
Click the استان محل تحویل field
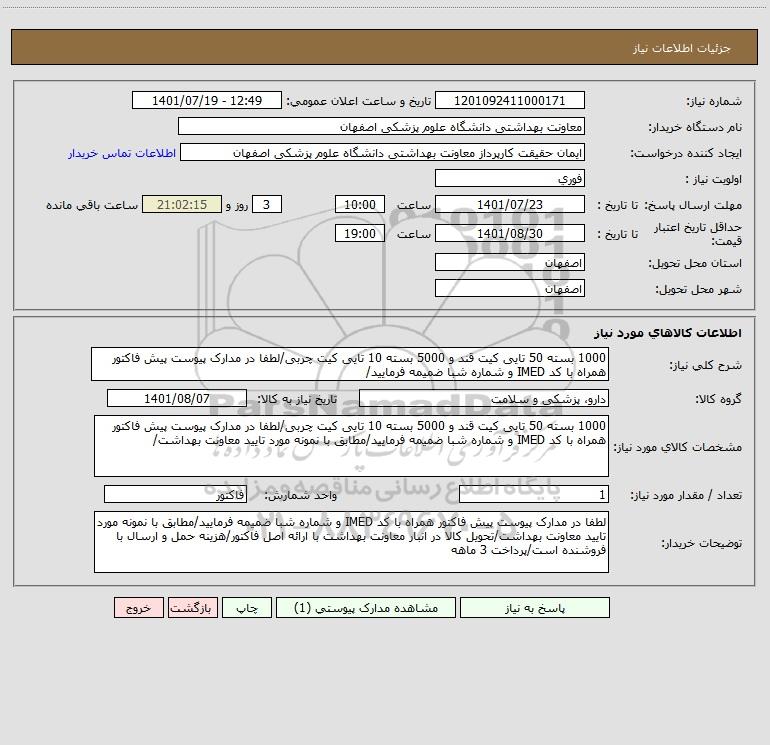(510, 262)
